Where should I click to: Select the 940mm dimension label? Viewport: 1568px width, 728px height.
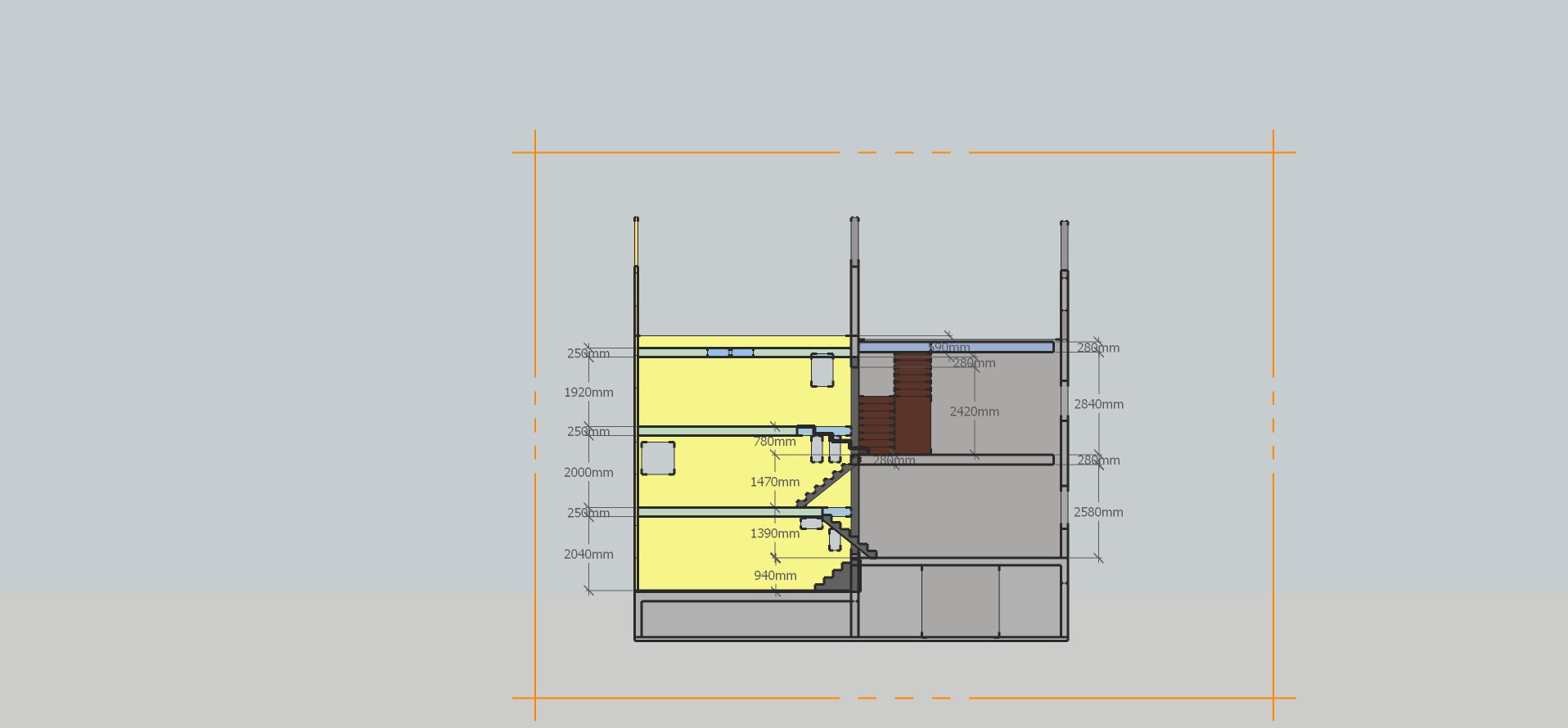tap(775, 576)
